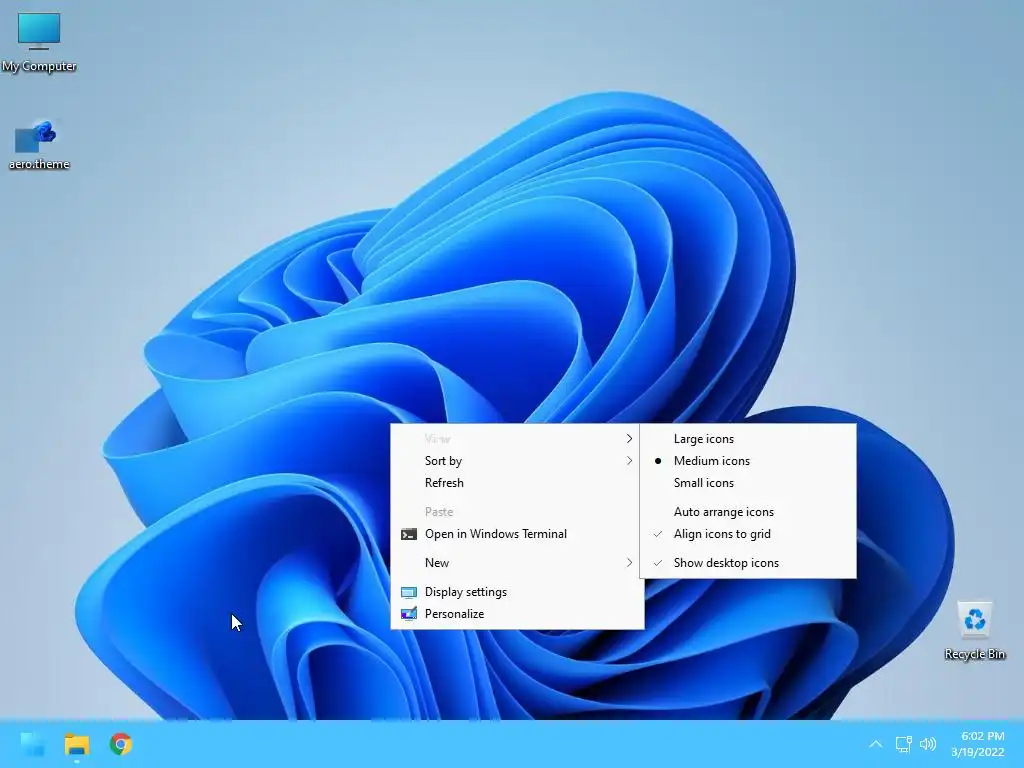Click the Personalize icon in menu
Image resolution: width=1024 pixels, height=768 pixels.
coord(409,614)
